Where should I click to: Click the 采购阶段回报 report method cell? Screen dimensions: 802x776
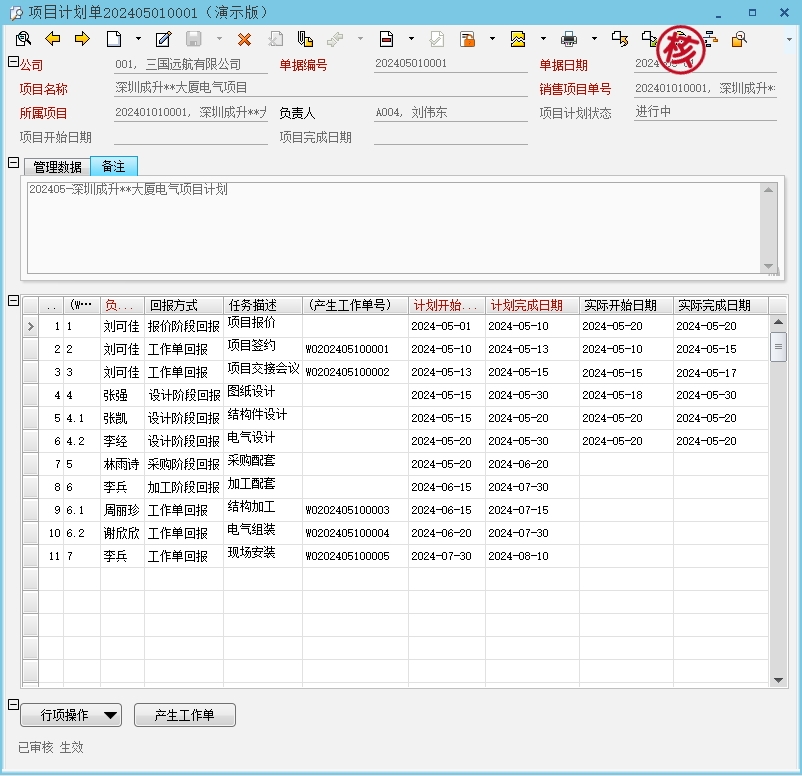tap(184, 464)
